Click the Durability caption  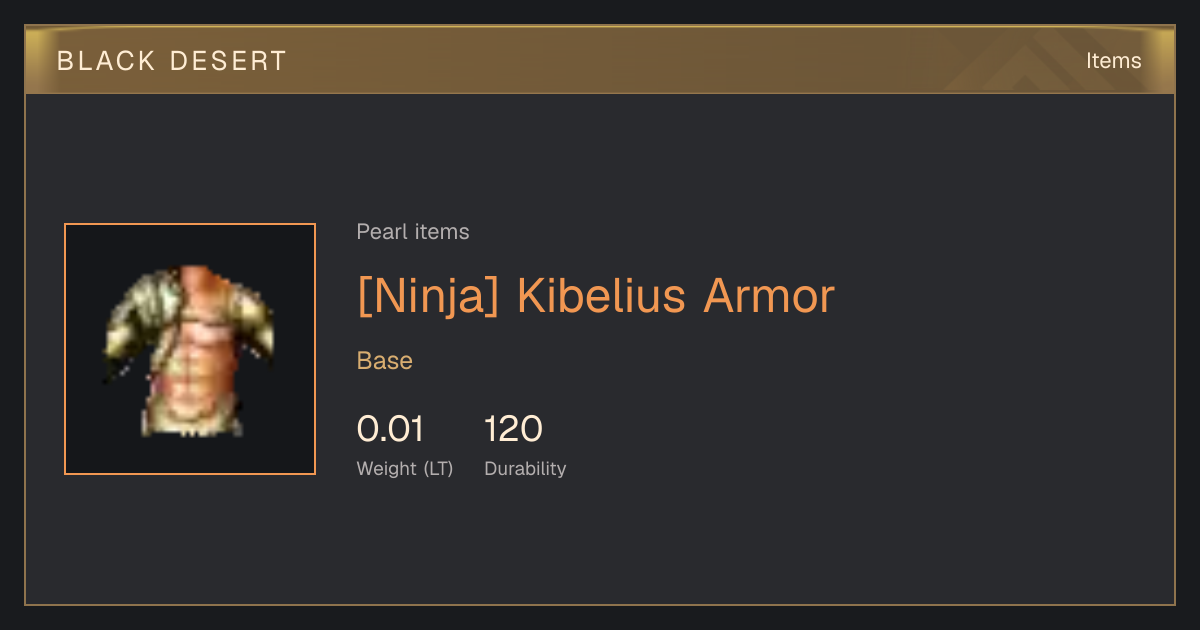coord(525,468)
